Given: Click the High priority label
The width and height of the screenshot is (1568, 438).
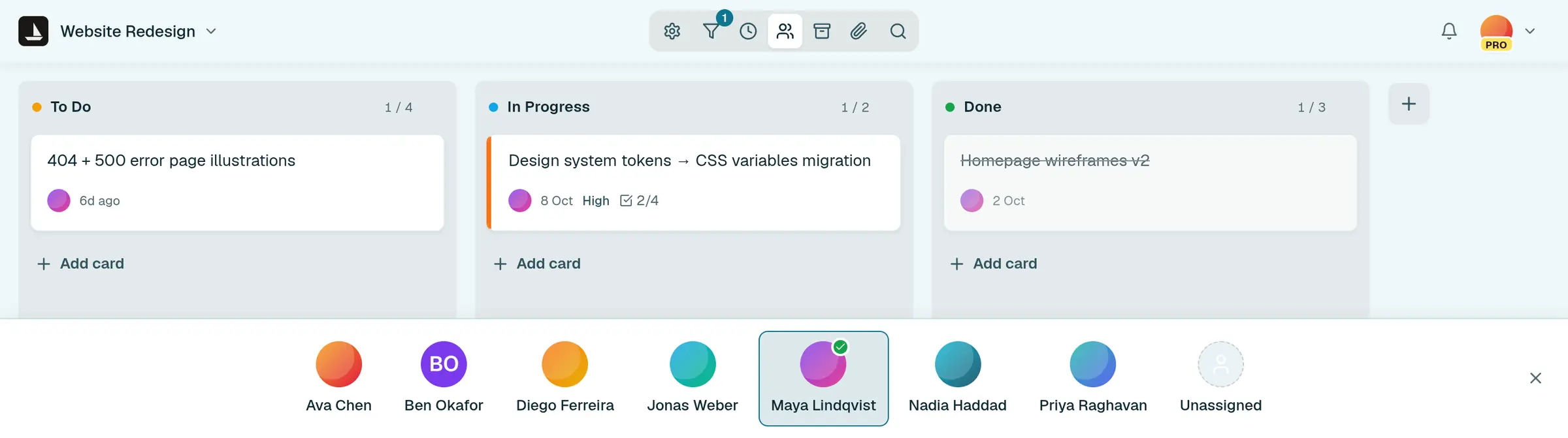Looking at the screenshot, I should (x=596, y=201).
